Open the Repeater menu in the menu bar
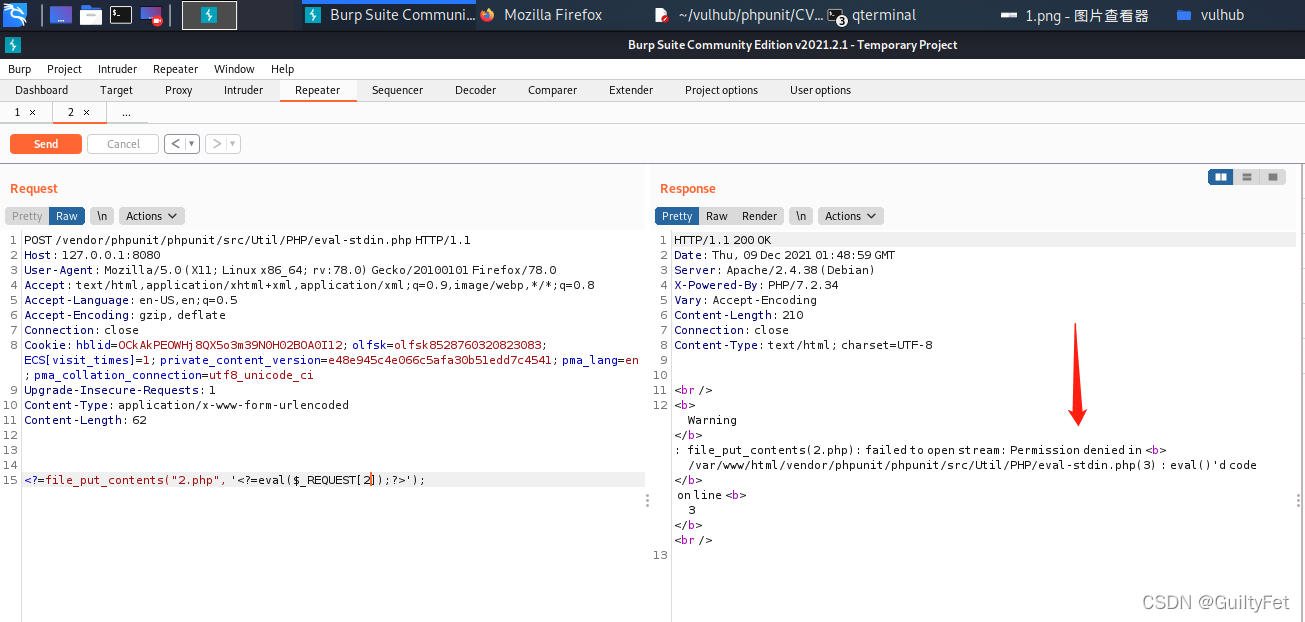This screenshot has width=1305, height=622. point(175,69)
